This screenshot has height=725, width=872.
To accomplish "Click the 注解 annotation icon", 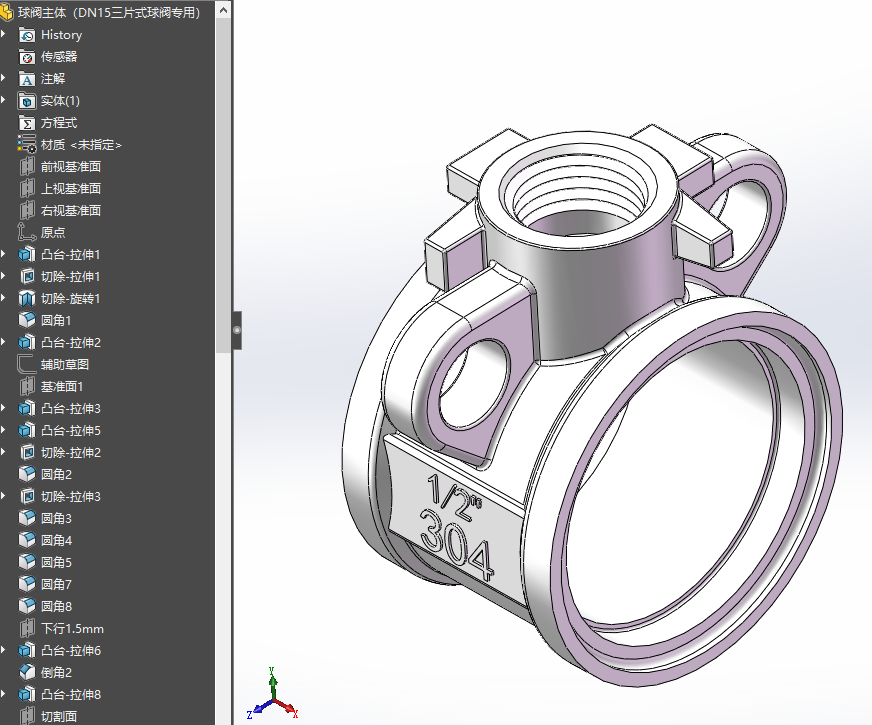I will (x=27, y=79).
